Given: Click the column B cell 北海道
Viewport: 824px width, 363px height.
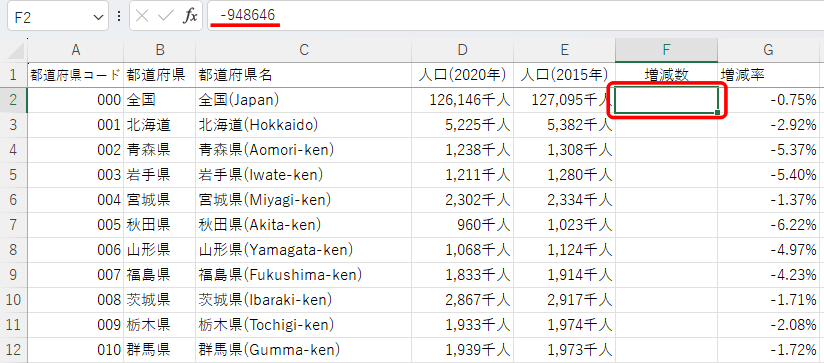Looking at the screenshot, I should tap(160, 125).
